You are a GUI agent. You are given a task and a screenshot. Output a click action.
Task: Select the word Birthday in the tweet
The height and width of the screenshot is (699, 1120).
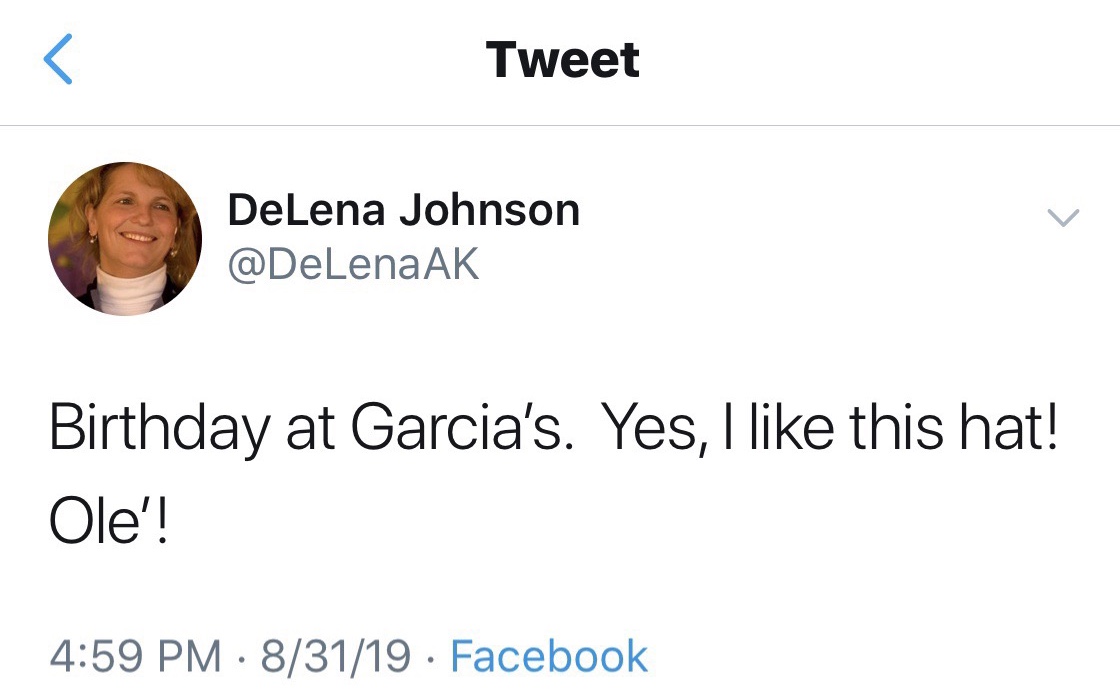pos(159,430)
